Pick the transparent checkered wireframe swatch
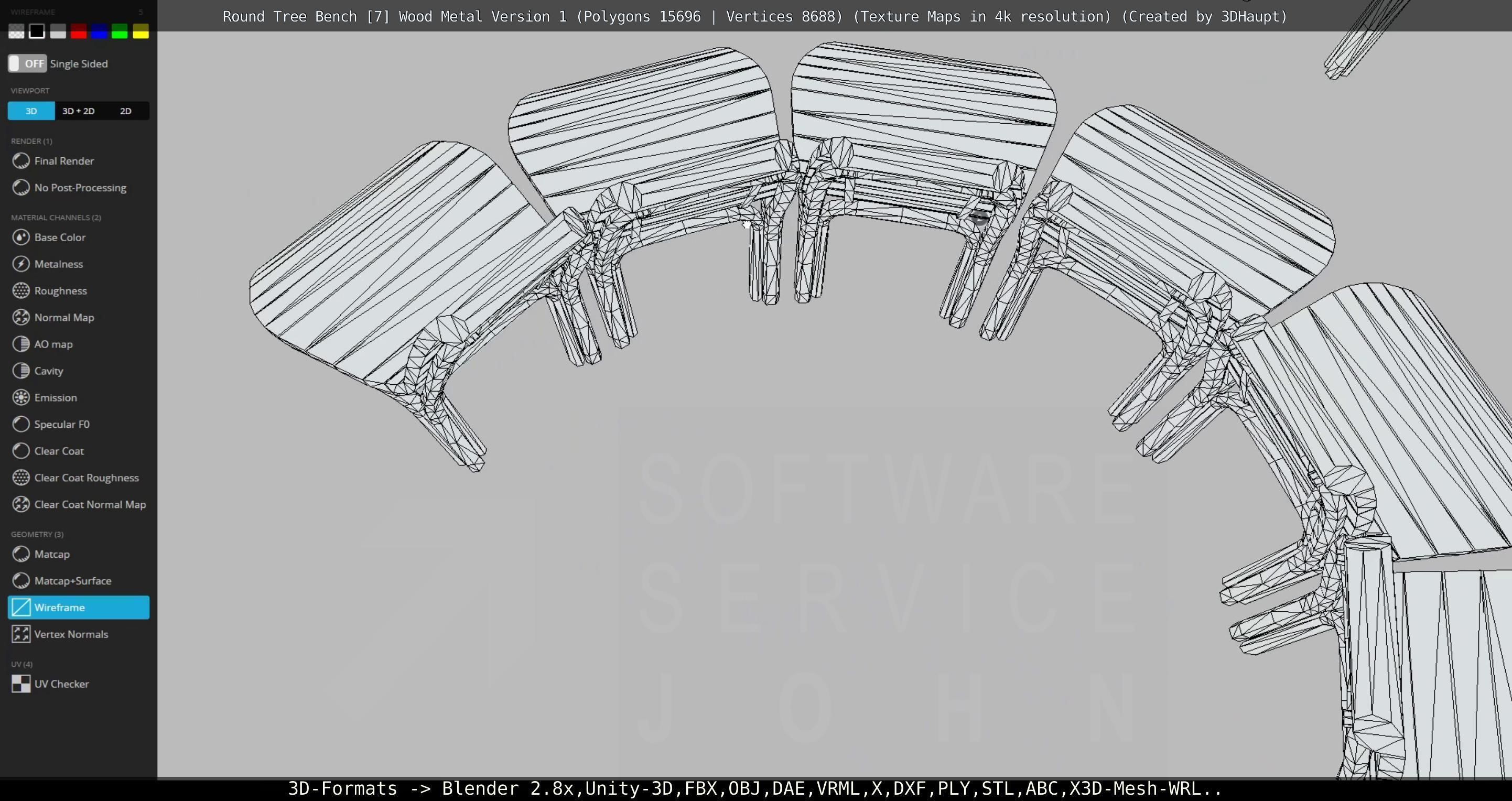 (16, 31)
